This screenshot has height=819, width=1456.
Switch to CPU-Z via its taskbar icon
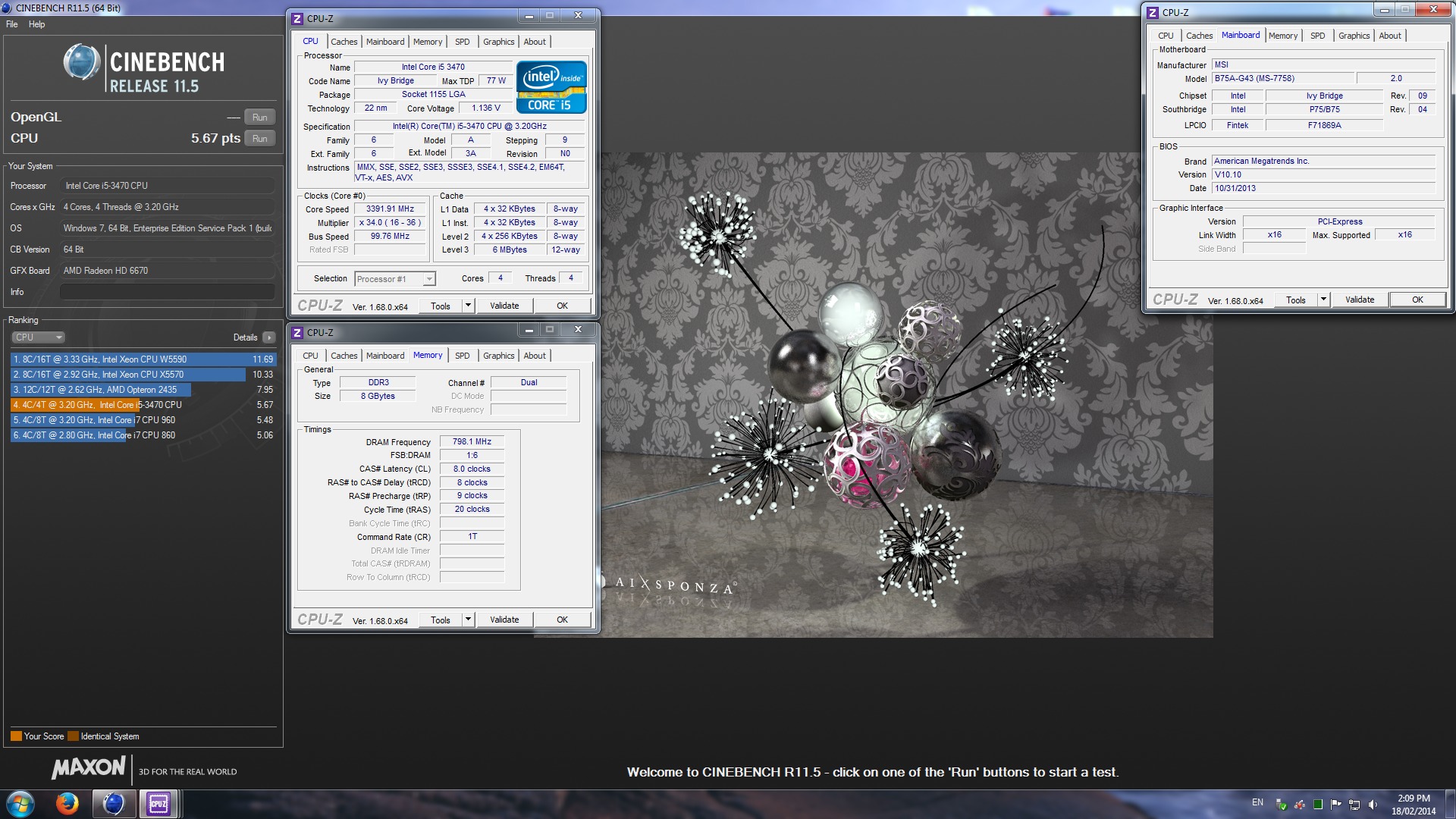pos(158,804)
